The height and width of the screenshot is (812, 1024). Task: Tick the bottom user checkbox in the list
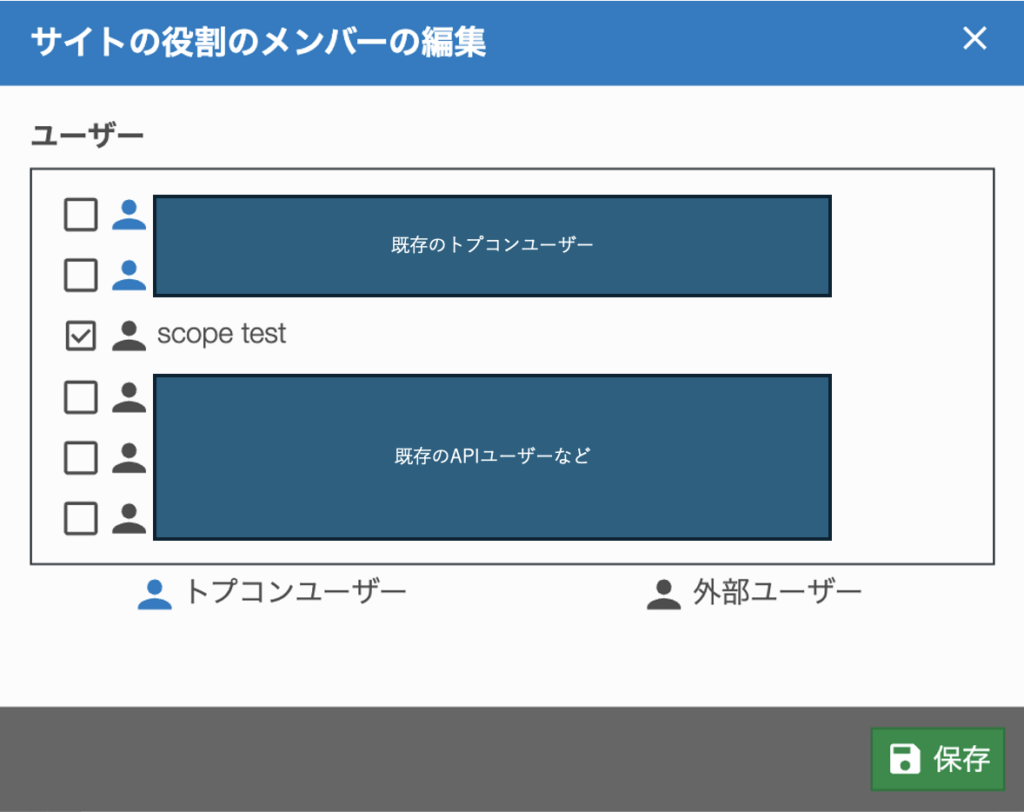pos(81,518)
